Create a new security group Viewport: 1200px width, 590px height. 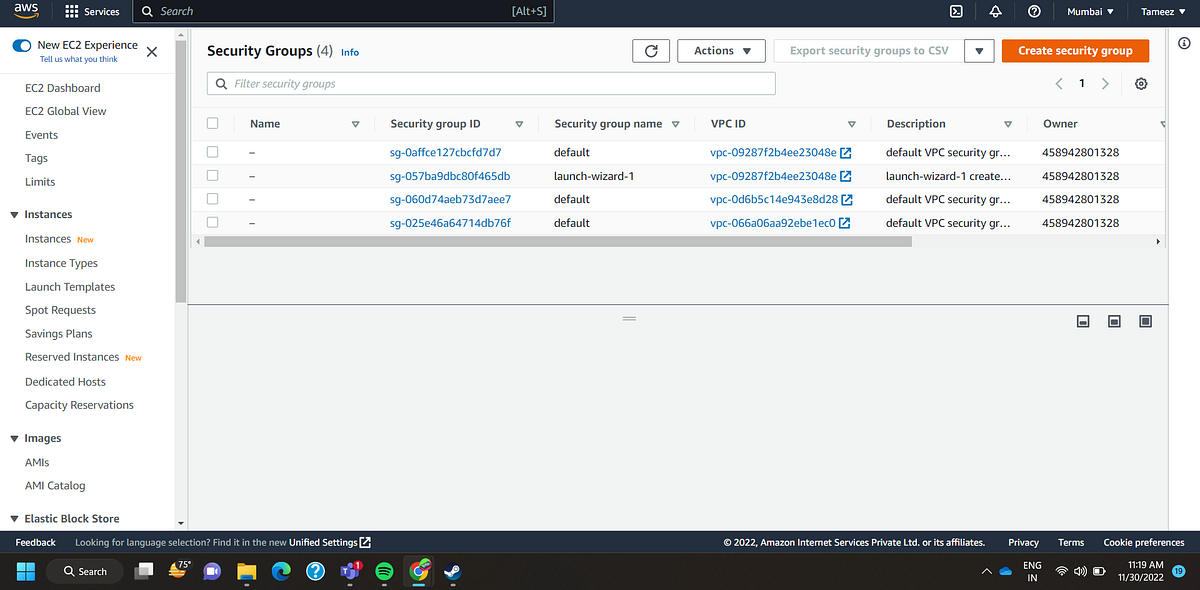(1075, 50)
